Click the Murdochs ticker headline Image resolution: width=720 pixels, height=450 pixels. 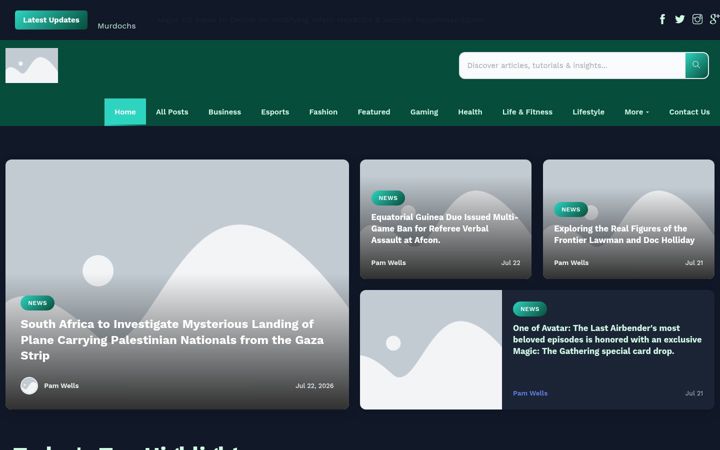point(116,26)
